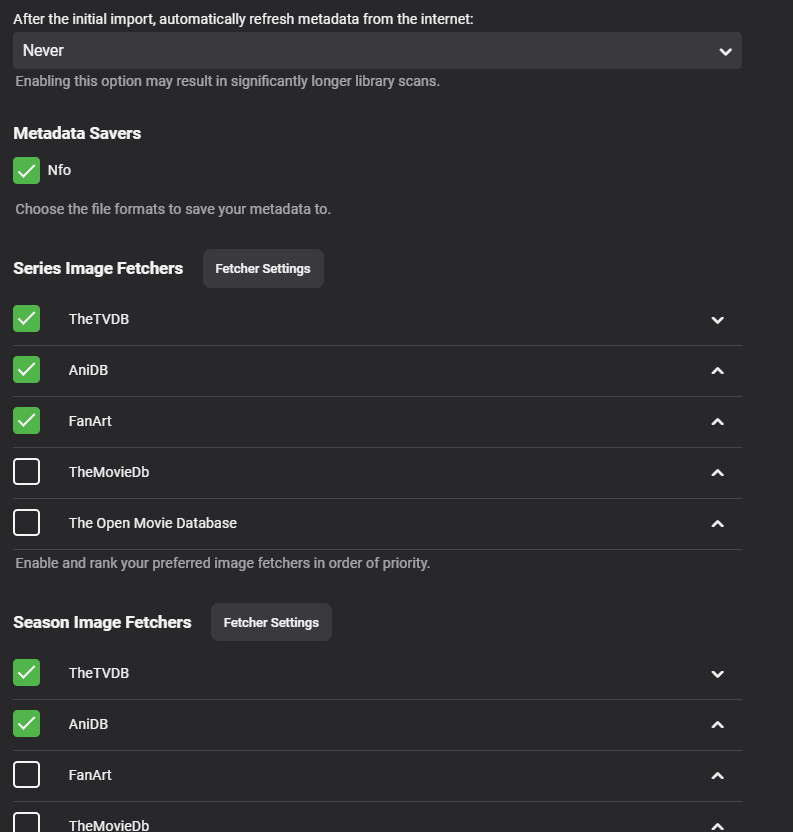Open the metadata refresh interval dropdown
The image size is (793, 832).
coord(377,51)
